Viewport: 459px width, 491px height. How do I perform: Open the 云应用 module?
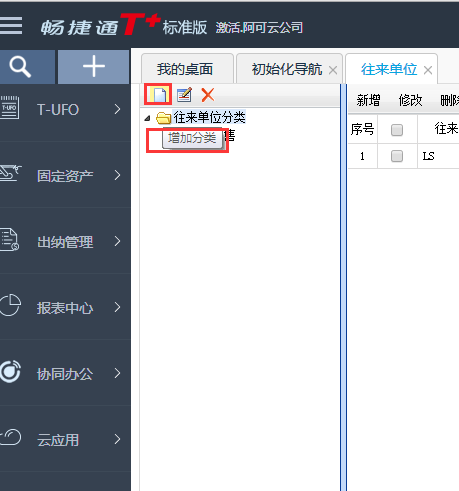coord(65,439)
